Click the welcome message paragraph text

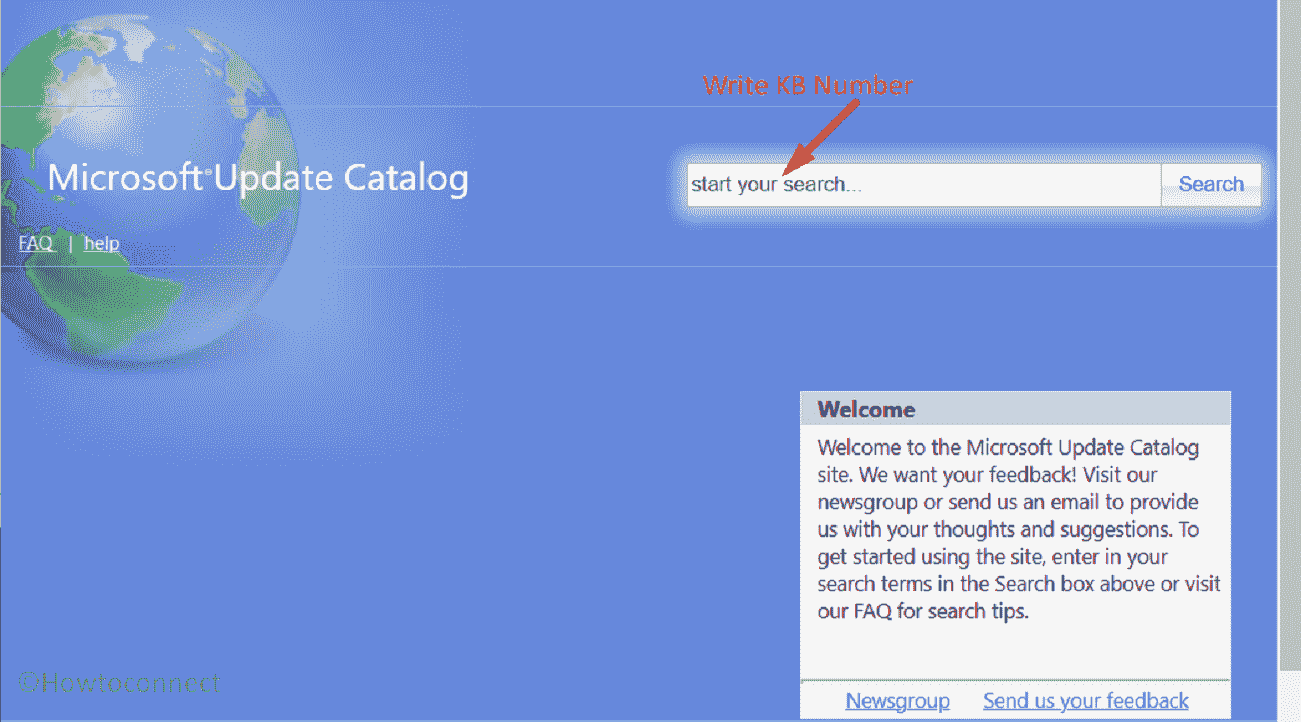tap(1018, 528)
